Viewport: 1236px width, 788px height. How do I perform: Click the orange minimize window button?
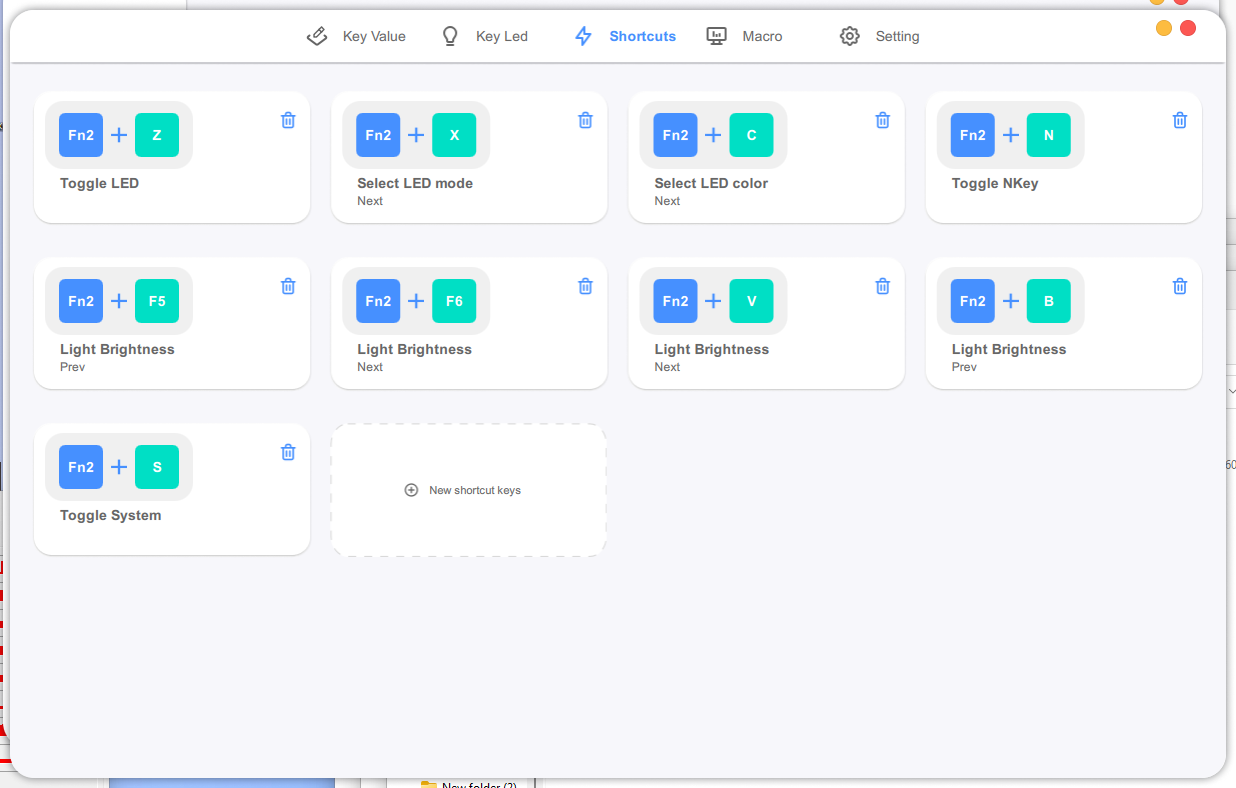[1164, 28]
